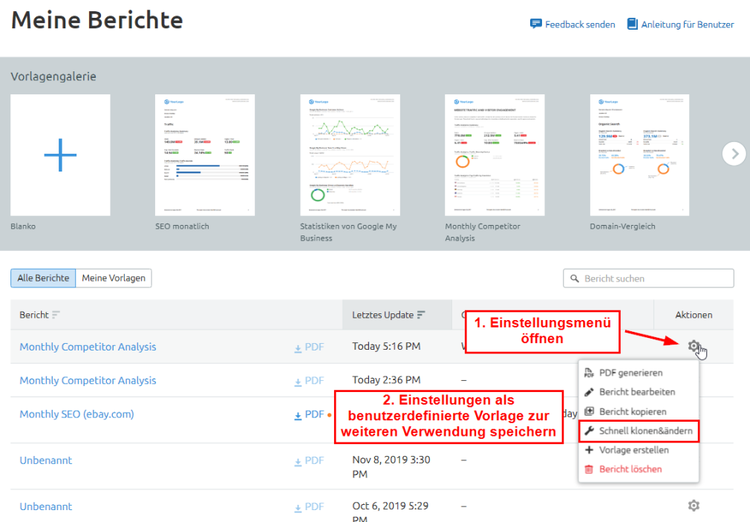750x522 pixels.
Task: Switch to Meine Vorlagen tab
Action: (113, 278)
